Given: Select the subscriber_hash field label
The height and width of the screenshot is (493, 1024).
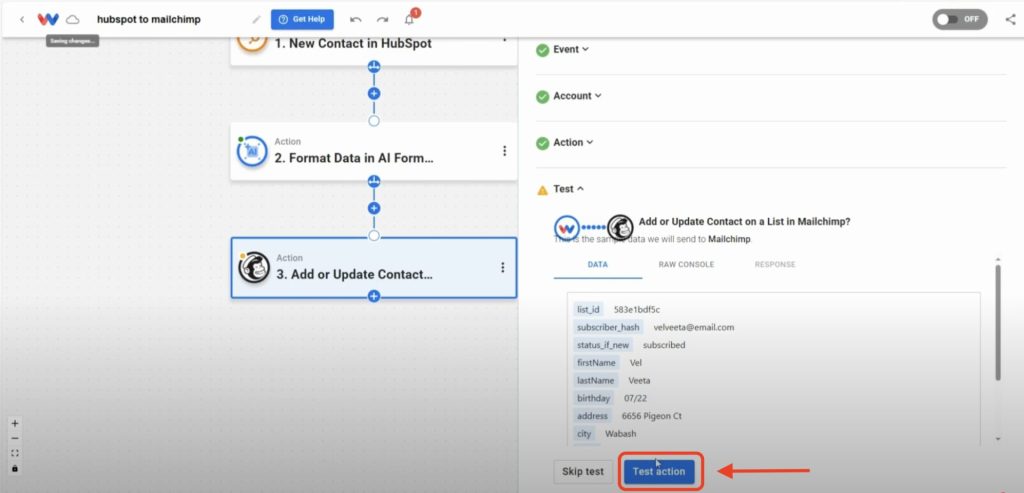Looking at the screenshot, I should point(607,327).
